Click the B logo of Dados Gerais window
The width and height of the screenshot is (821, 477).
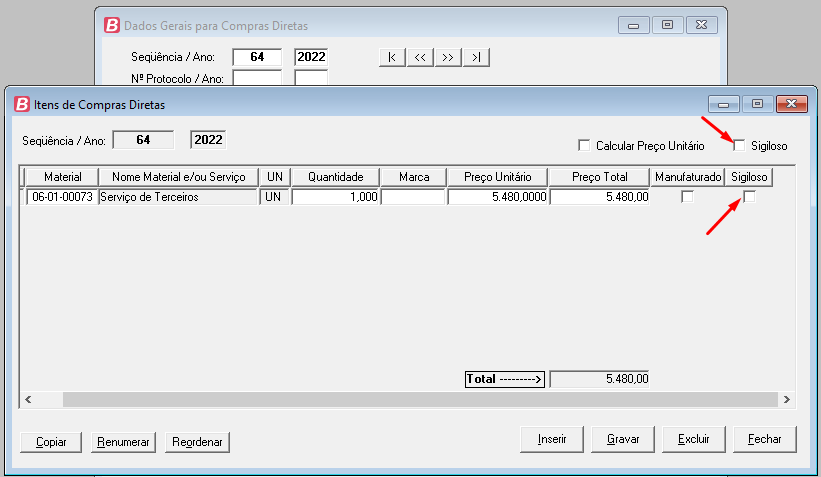(x=112, y=25)
